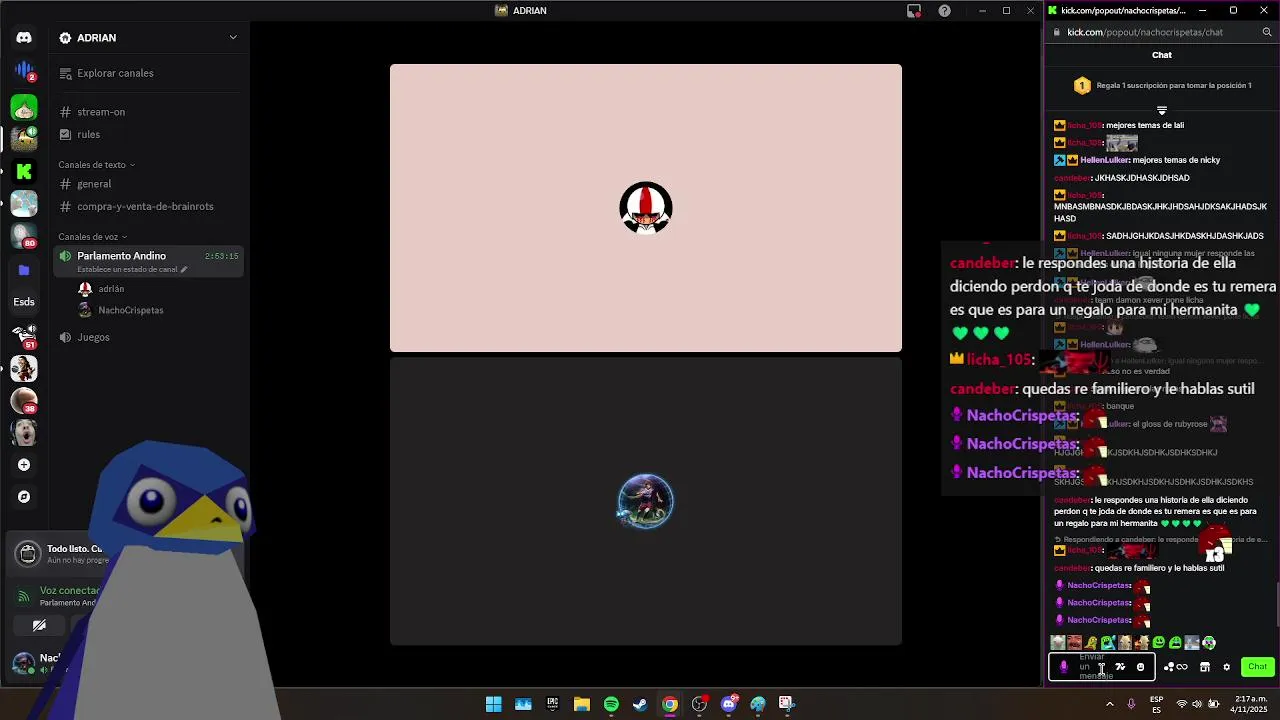This screenshot has height=720, width=1280.
Task: Pick the first quick emote in Kick chat
Action: 1058,642
